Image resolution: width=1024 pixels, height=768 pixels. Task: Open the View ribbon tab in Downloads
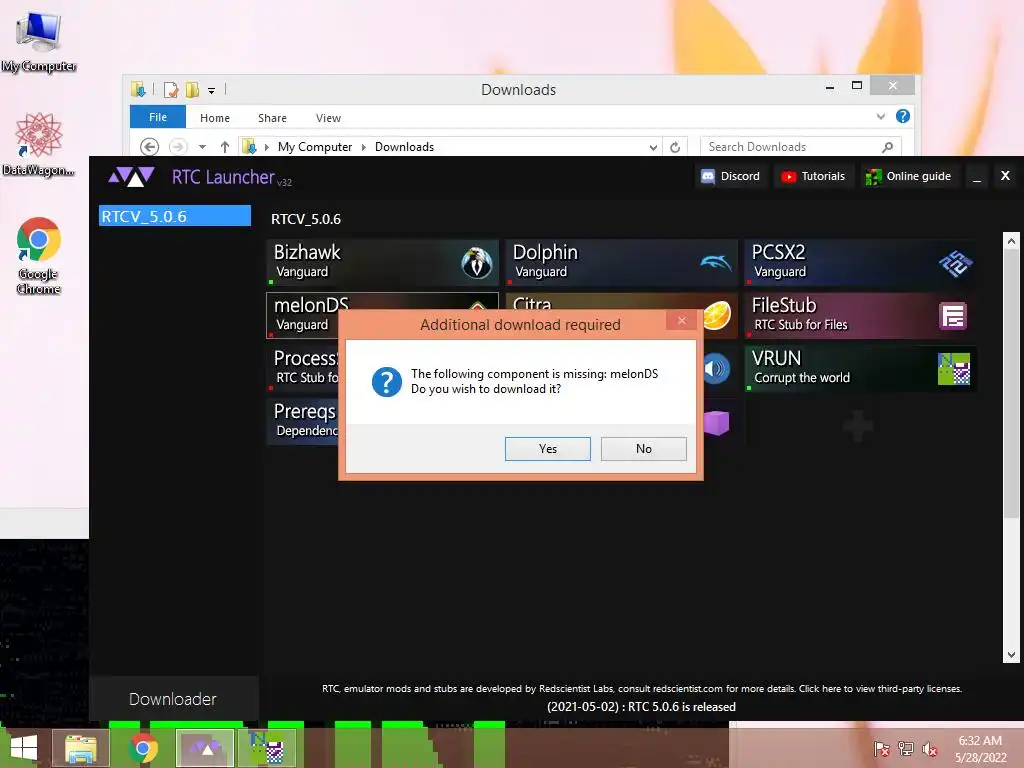tap(328, 118)
